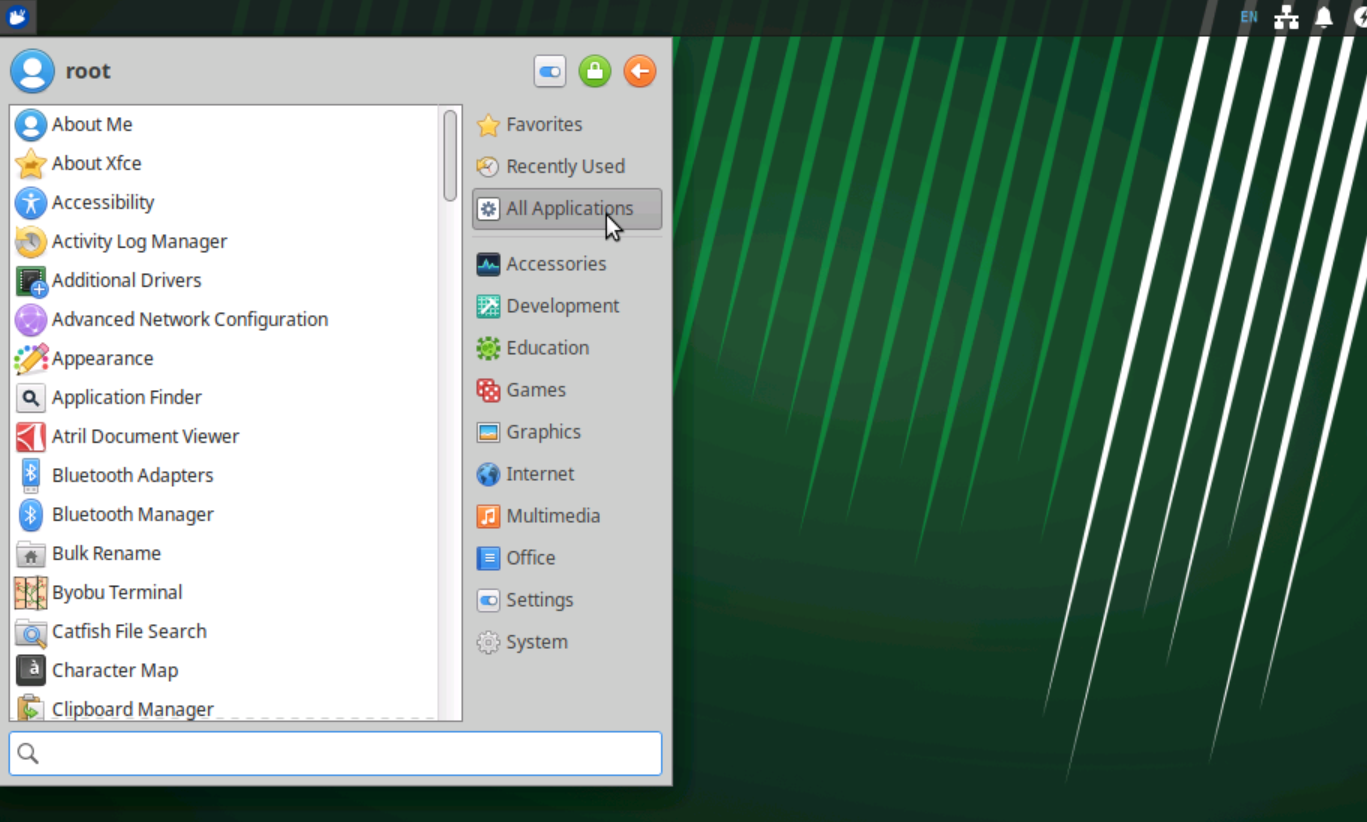
Task: Click the Additional Drivers icon
Action: [x=31, y=281]
